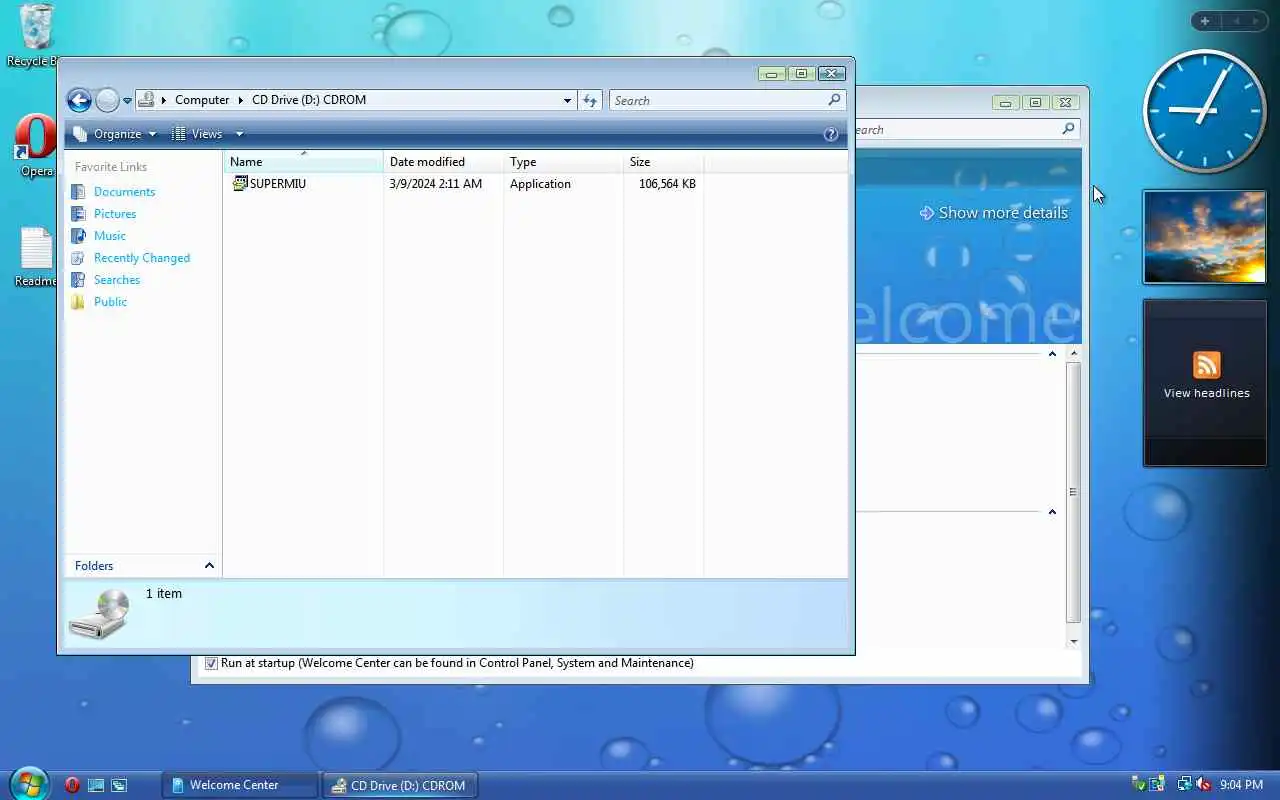Open address bar previous locations dropdown

[567, 100]
